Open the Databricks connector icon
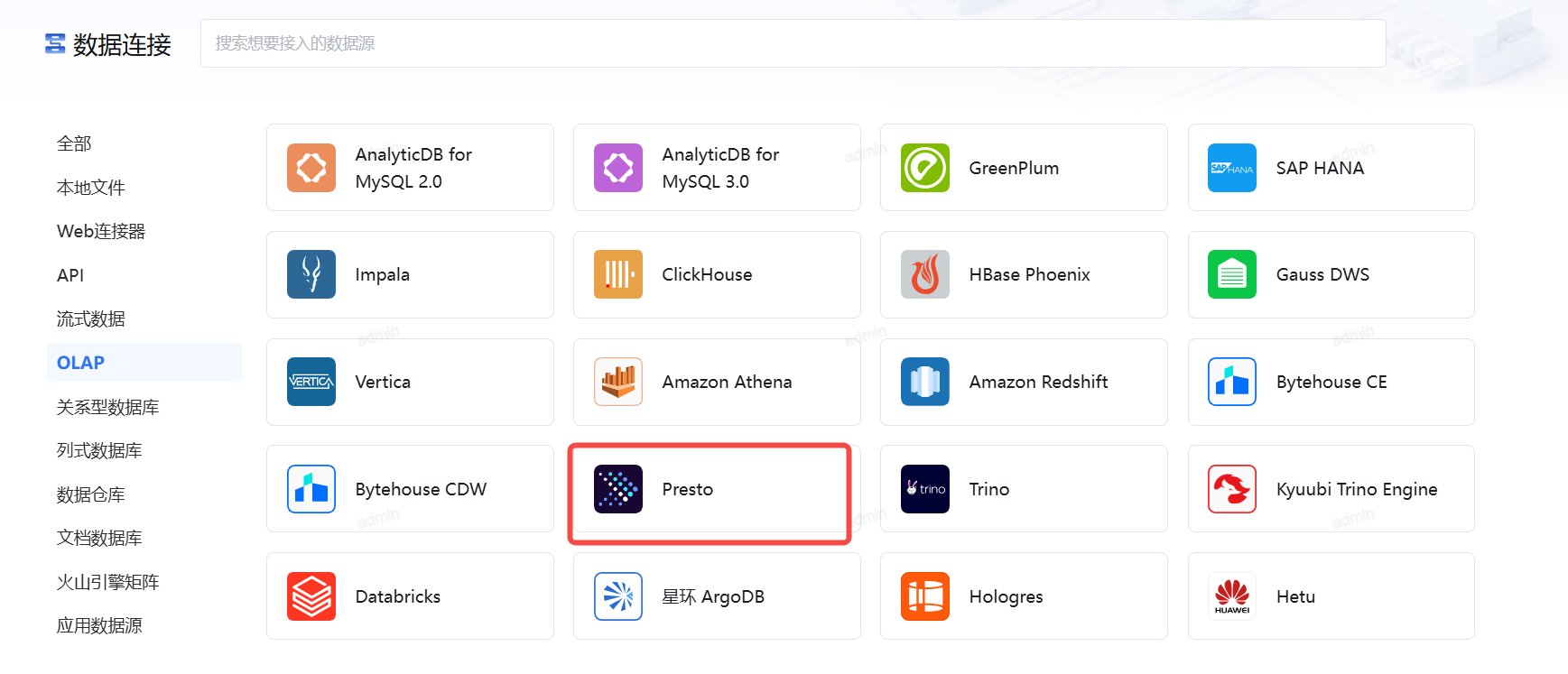This screenshot has width=1568, height=674. tap(311, 596)
